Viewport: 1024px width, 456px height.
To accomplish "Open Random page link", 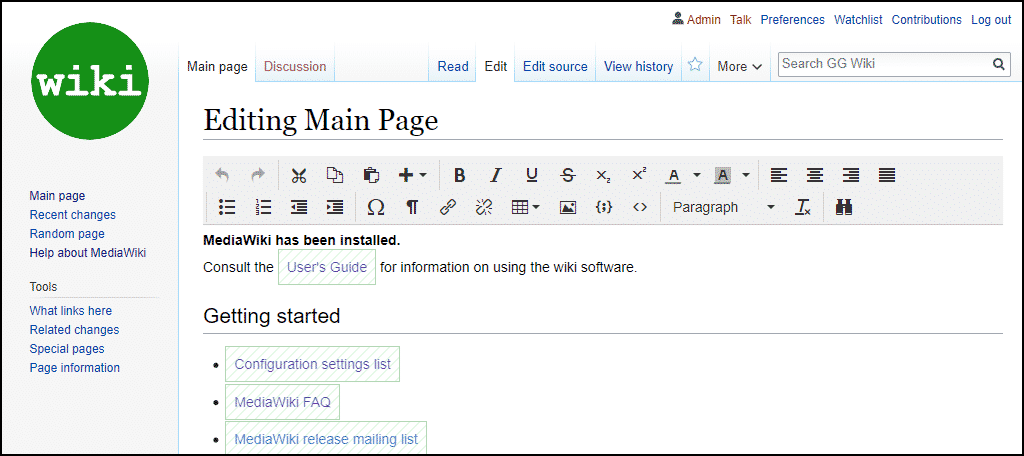I will (67, 233).
